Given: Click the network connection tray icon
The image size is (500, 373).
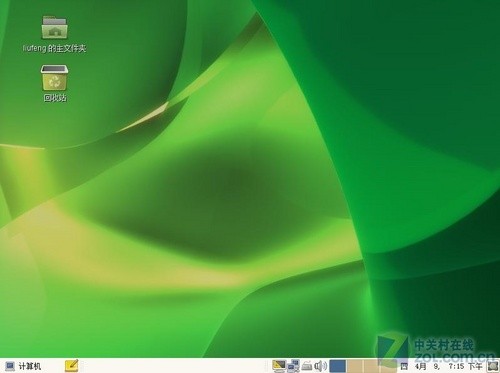Looking at the screenshot, I should (x=293, y=366).
